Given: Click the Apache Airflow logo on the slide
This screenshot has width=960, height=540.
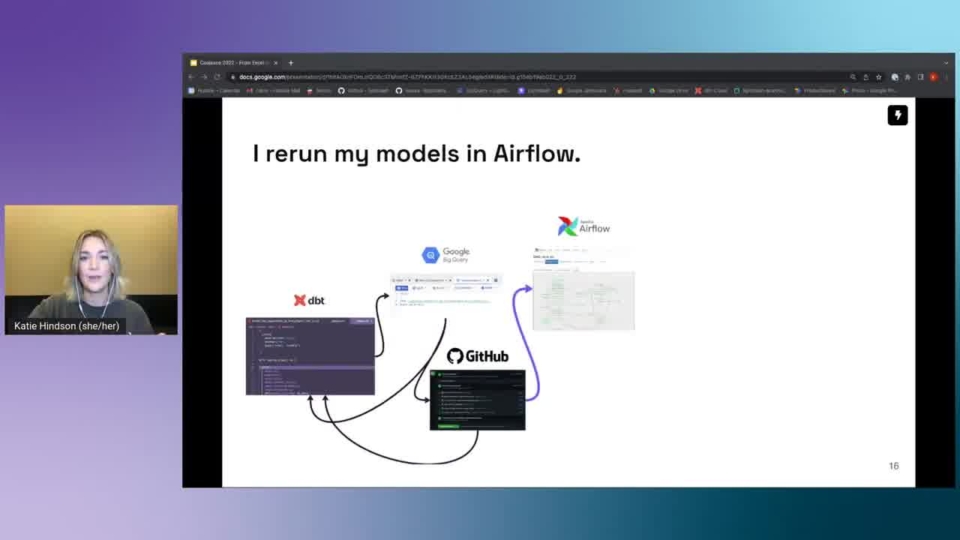Looking at the screenshot, I should [x=583, y=226].
